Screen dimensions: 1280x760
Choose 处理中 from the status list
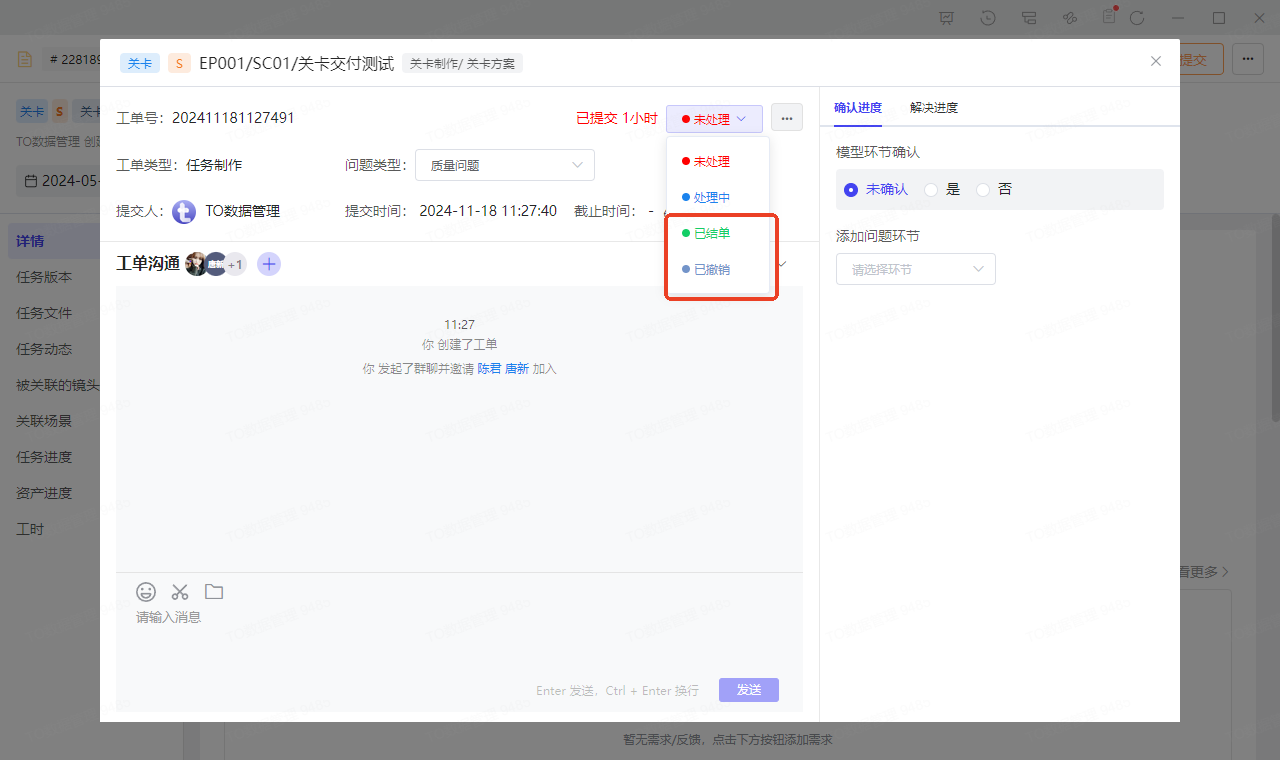tap(712, 197)
